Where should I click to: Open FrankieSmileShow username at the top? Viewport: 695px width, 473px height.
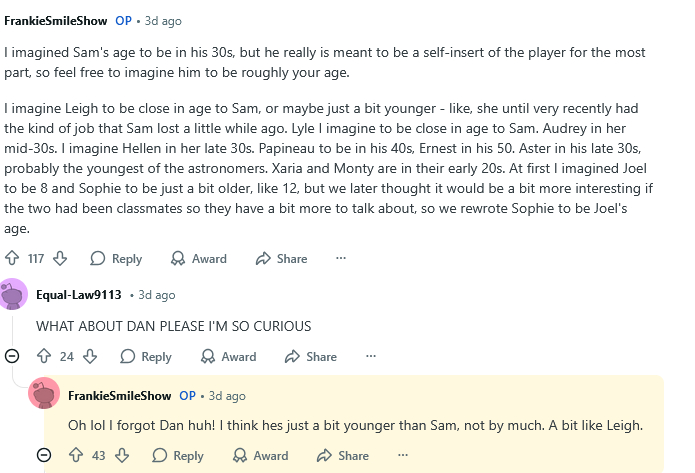point(56,20)
